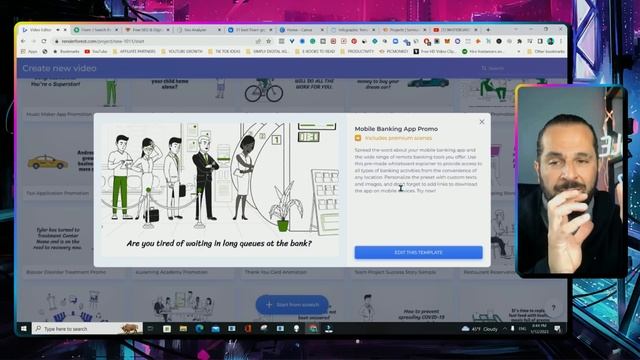
Task: Switch to the YouTube browser tab
Action: [455, 30]
